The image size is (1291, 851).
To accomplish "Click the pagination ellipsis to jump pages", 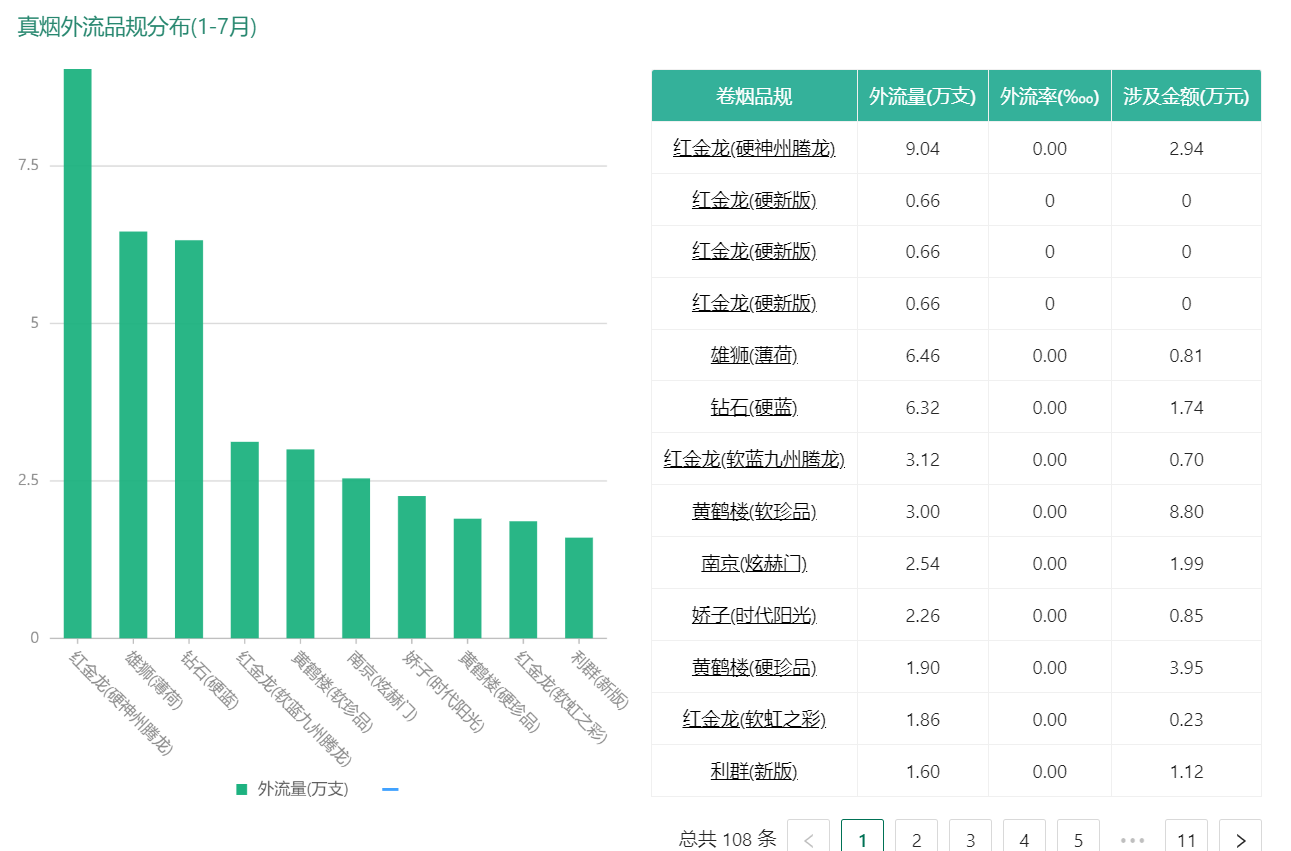I will point(1132,840).
